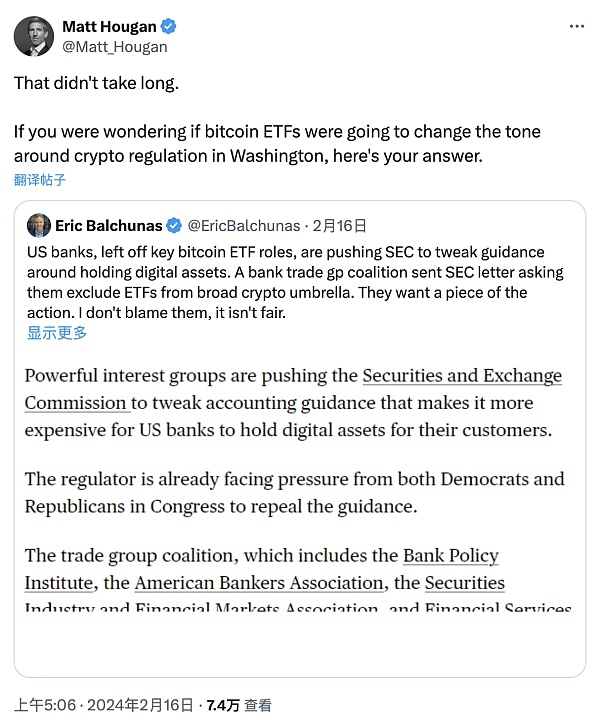
Task: Open the American Bankers Association link
Action: tap(258, 582)
